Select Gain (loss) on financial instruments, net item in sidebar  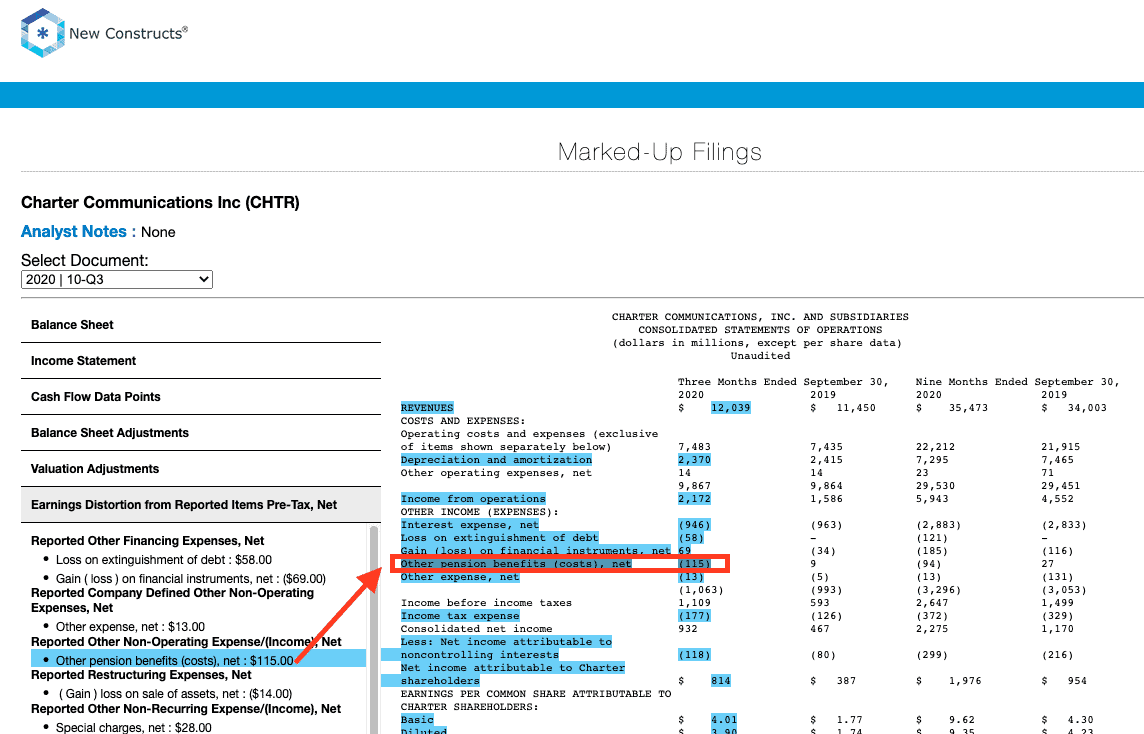tap(190, 579)
